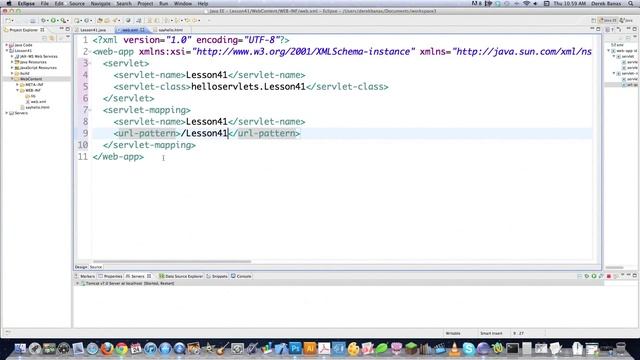Screen dimensions: 640x360
Task: Open the Snippets view tab
Action: pyautogui.click(x=217, y=276)
